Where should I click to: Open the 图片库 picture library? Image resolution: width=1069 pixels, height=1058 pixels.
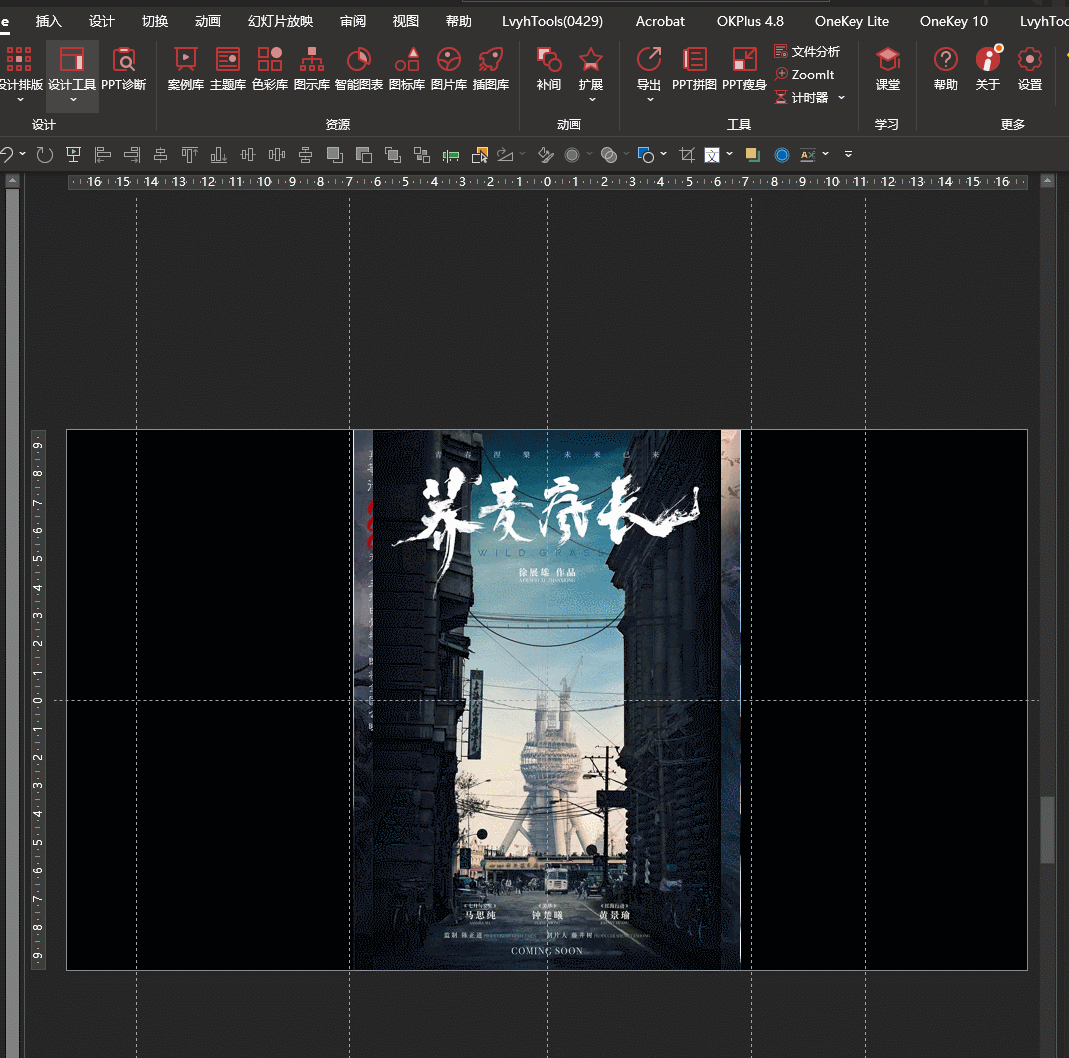pyautogui.click(x=449, y=68)
